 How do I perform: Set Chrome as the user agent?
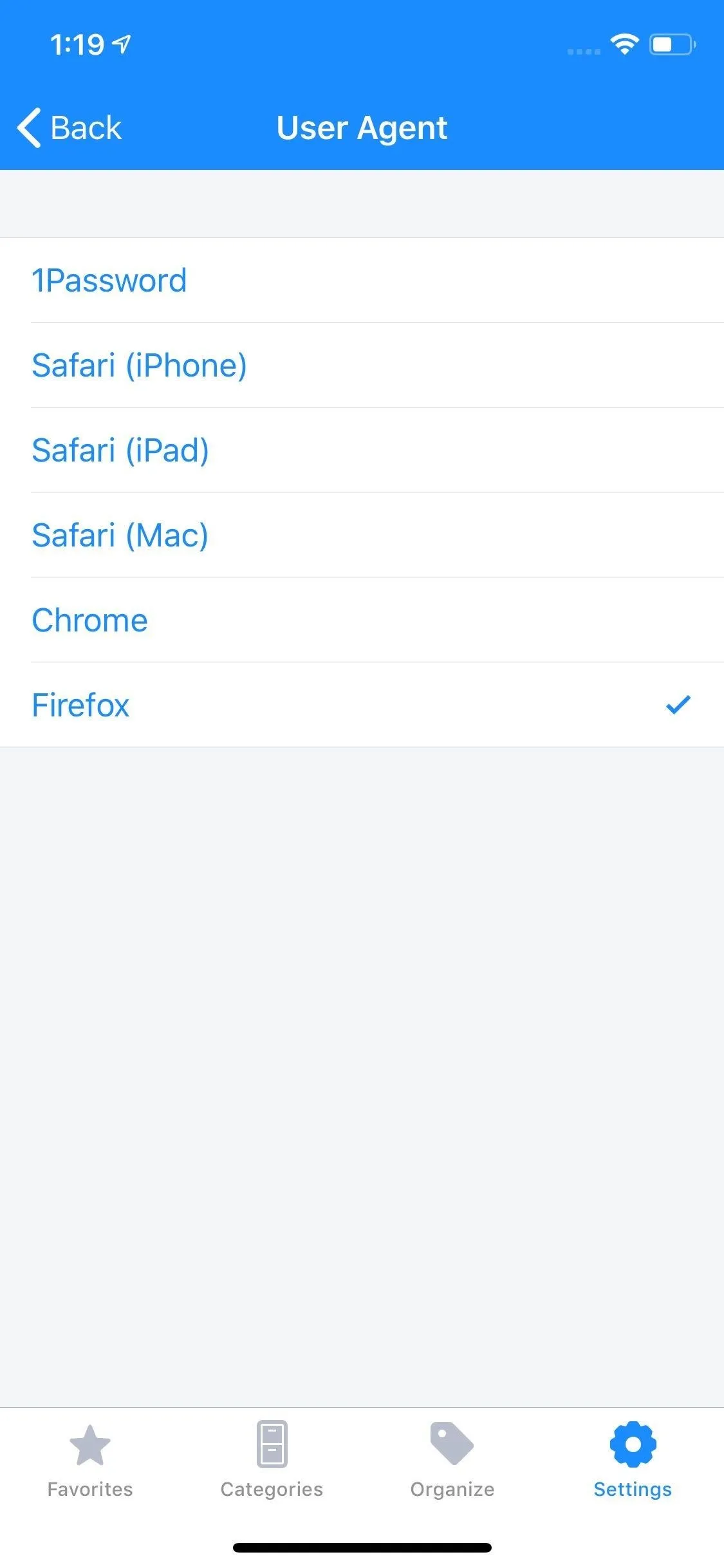click(362, 620)
